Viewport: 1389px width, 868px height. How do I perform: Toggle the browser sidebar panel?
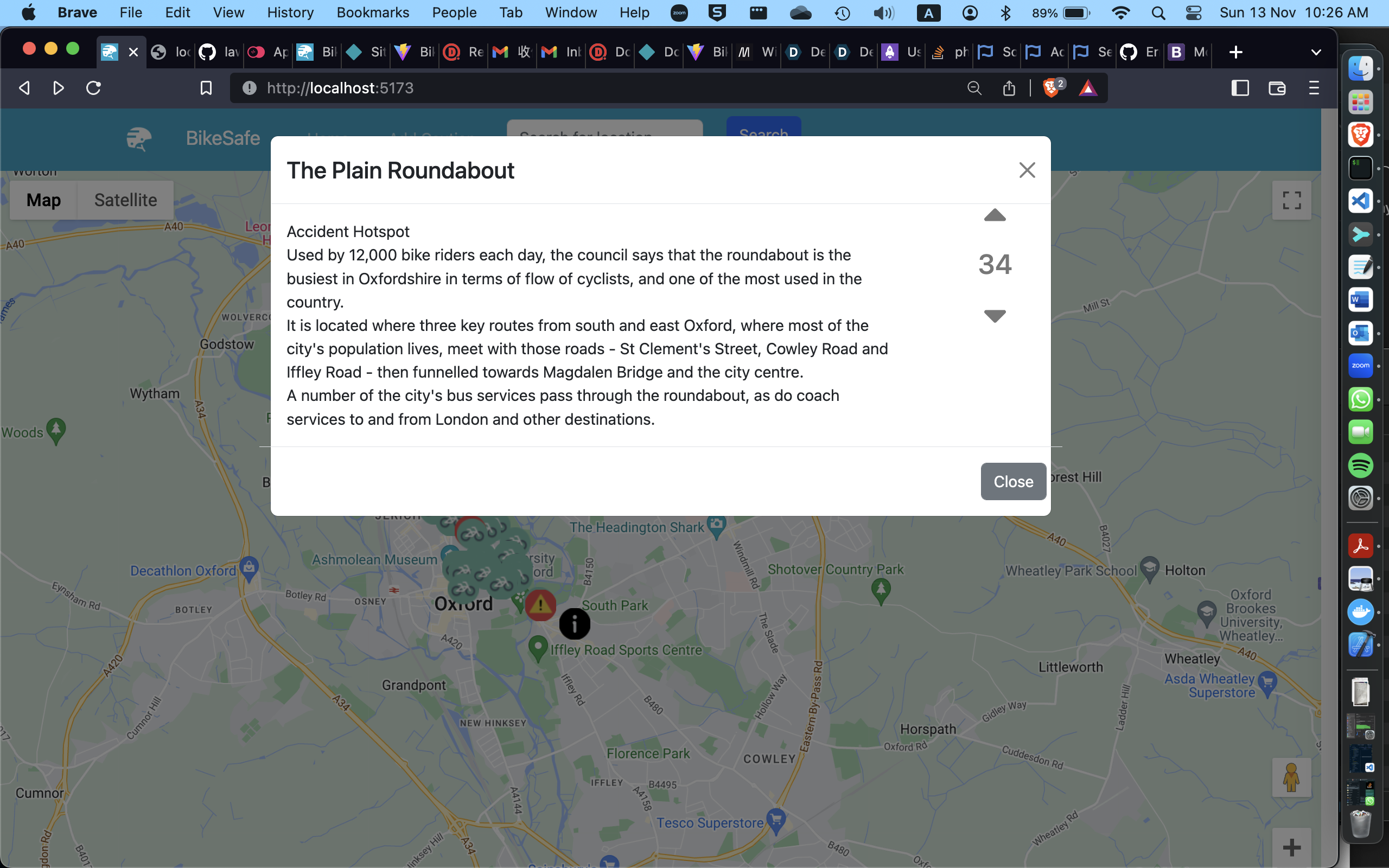pos(1240,88)
